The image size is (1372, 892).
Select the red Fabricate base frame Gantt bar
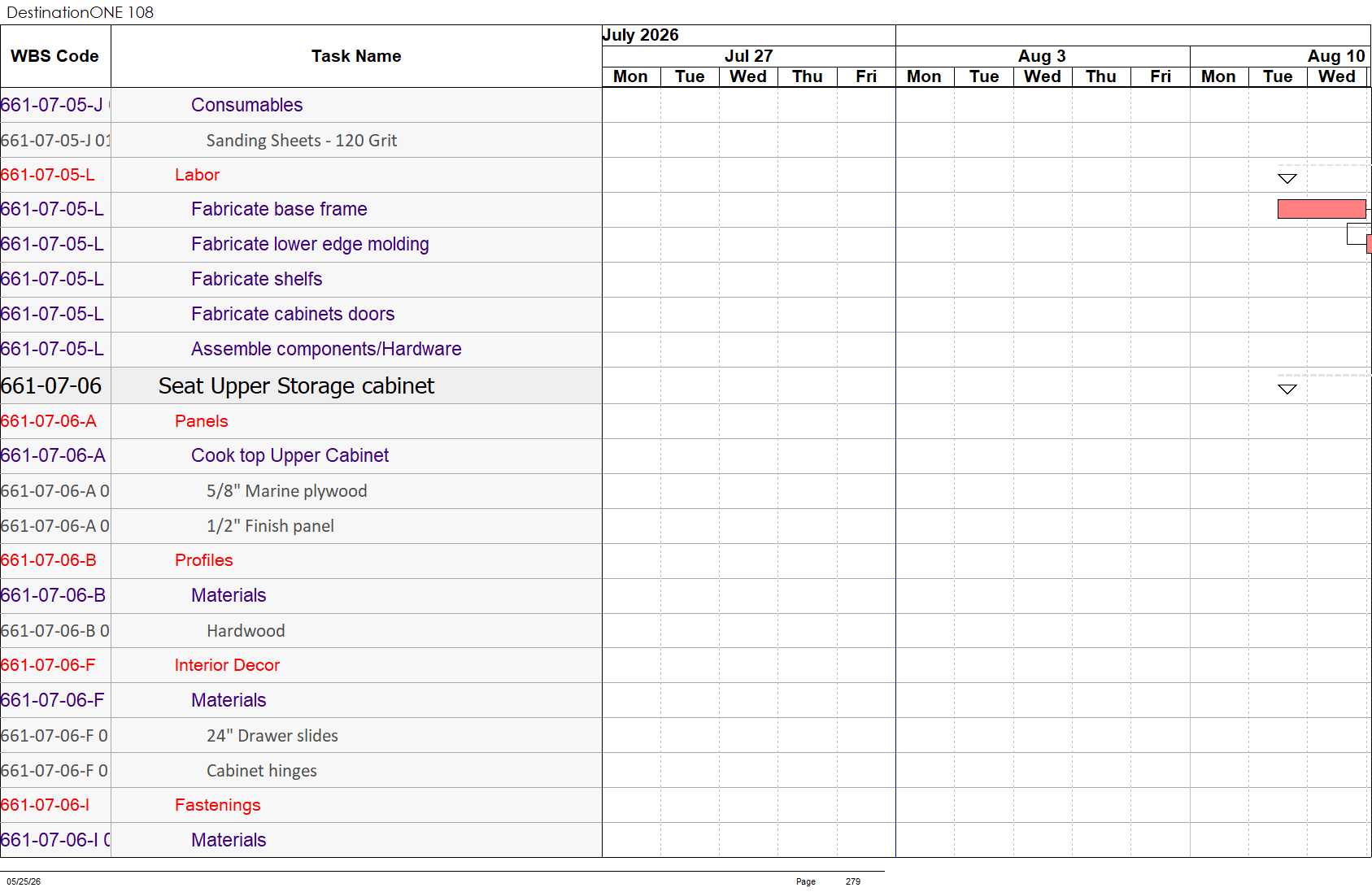[1322, 209]
